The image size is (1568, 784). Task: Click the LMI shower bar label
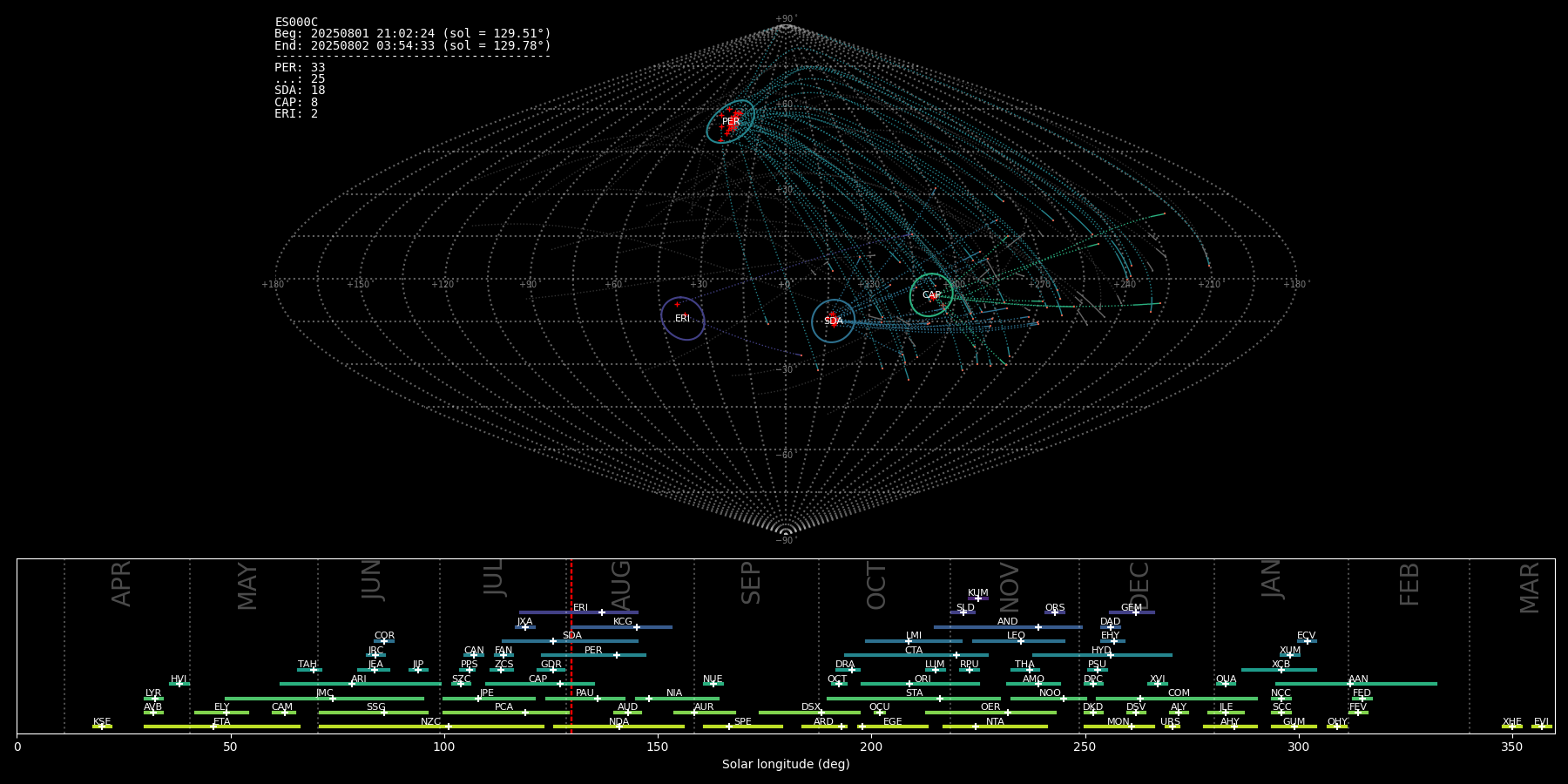[914, 636]
